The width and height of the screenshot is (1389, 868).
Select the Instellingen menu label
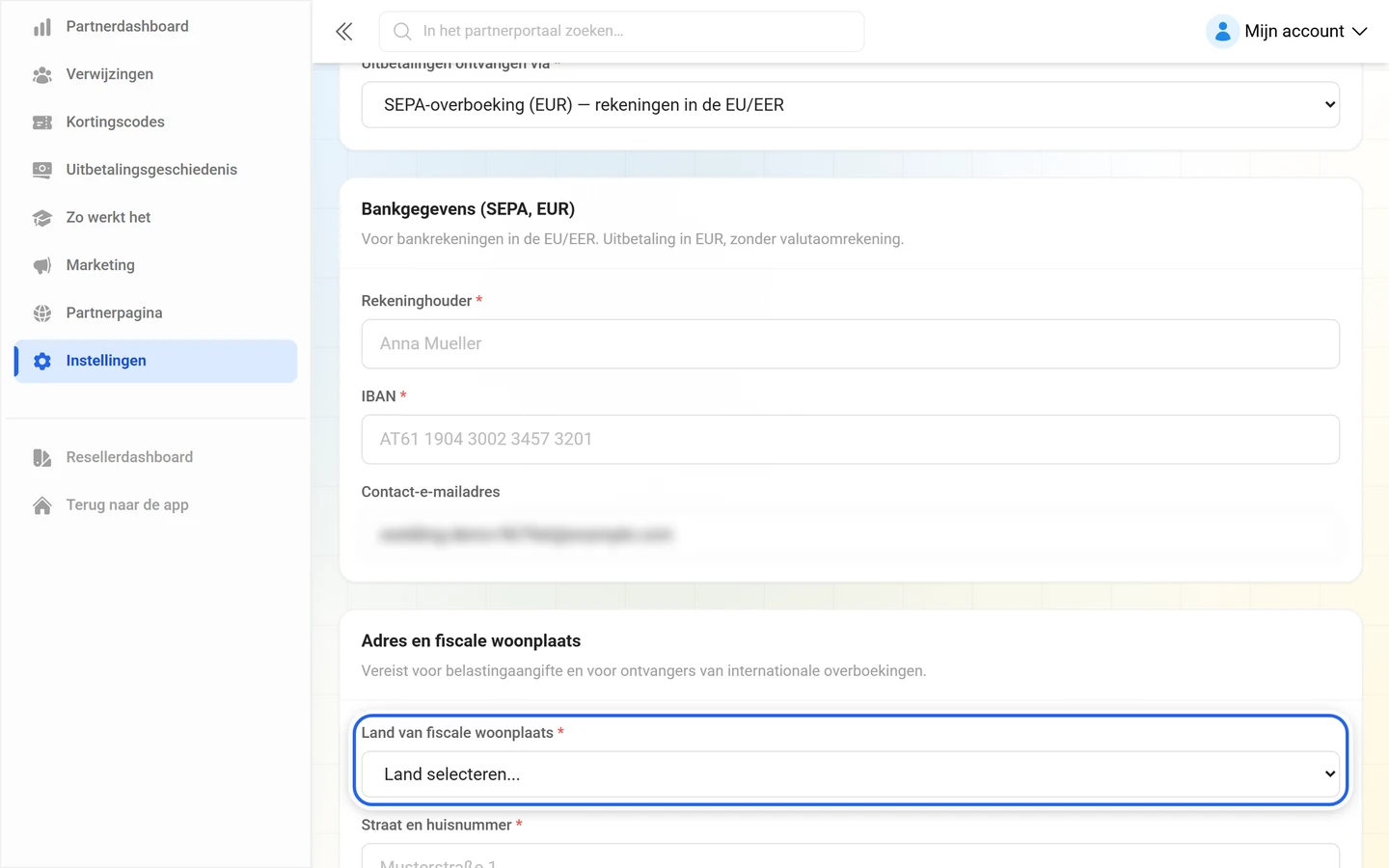coord(106,361)
